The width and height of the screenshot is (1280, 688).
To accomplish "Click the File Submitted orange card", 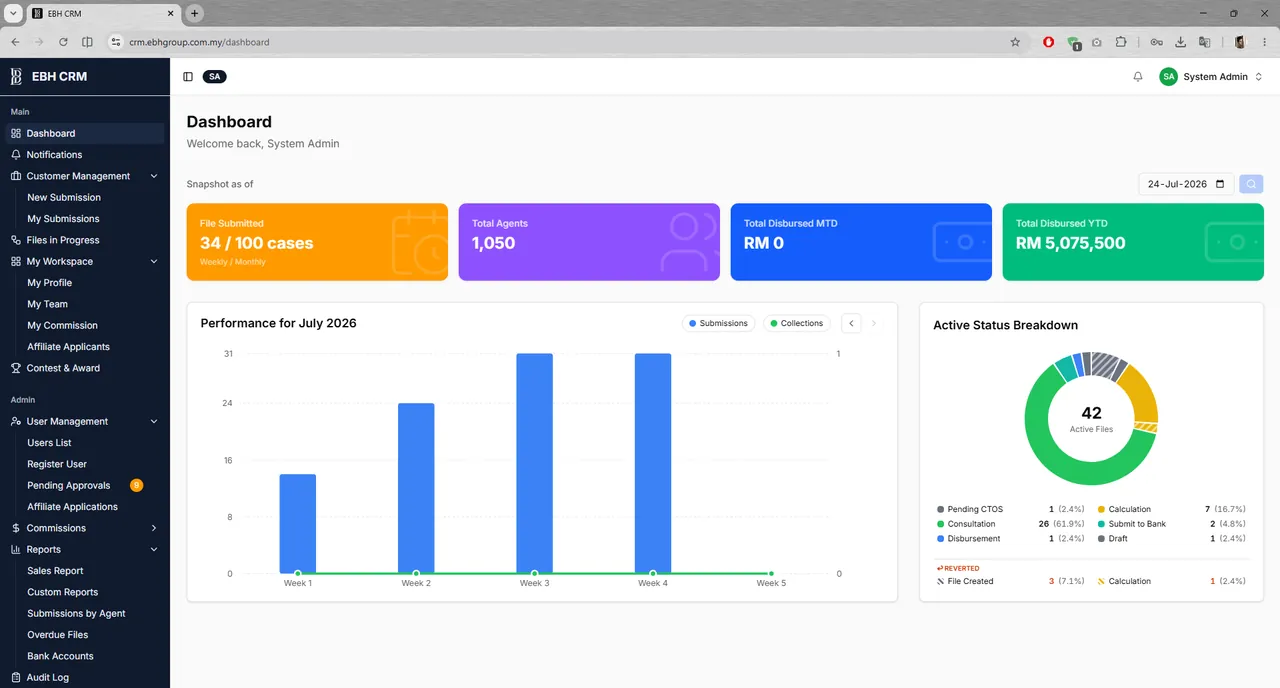I will 317,242.
